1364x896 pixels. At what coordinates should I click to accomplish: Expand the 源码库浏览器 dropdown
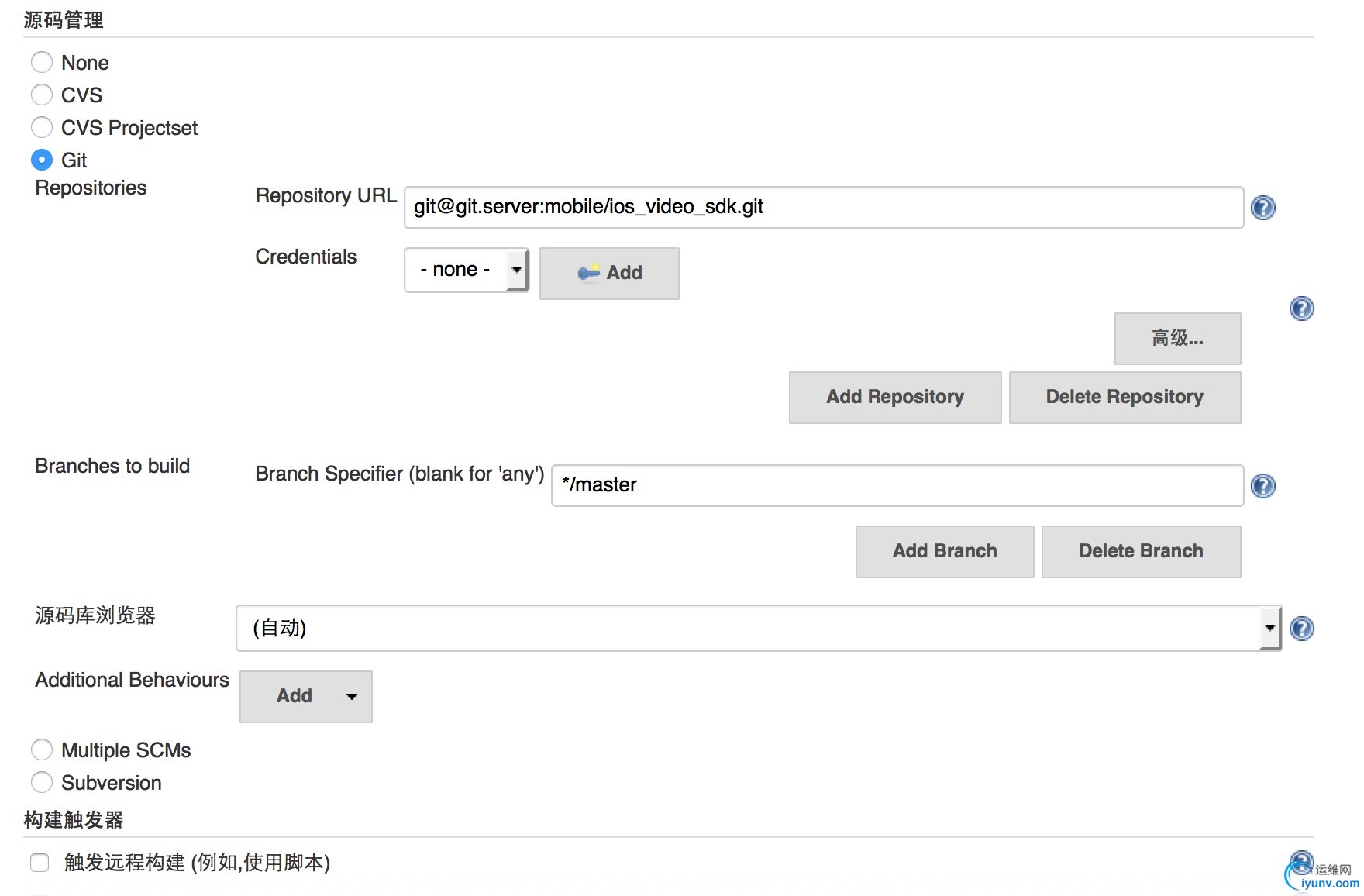click(x=758, y=628)
